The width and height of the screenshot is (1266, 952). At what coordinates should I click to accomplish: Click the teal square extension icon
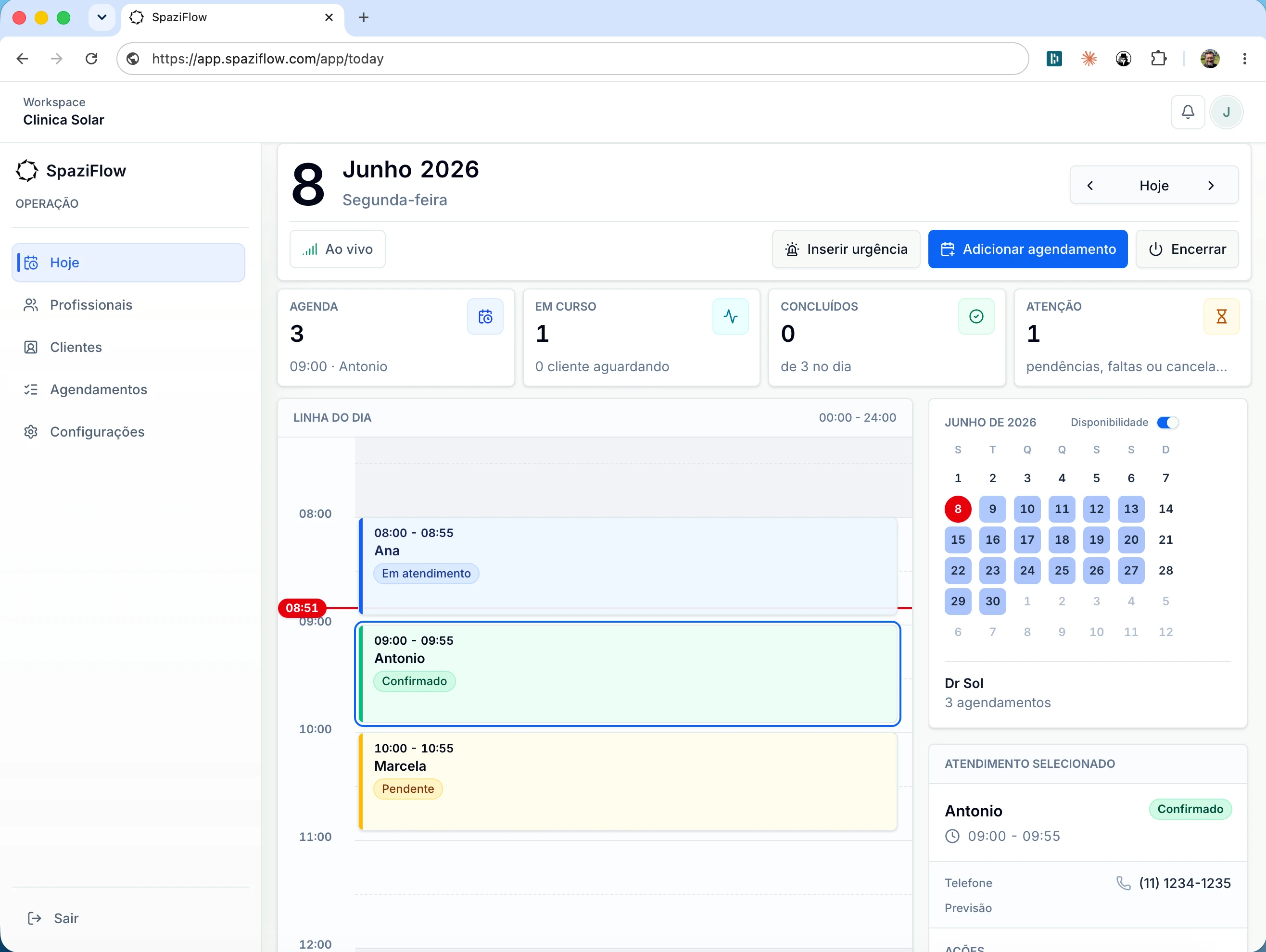[1054, 58]
